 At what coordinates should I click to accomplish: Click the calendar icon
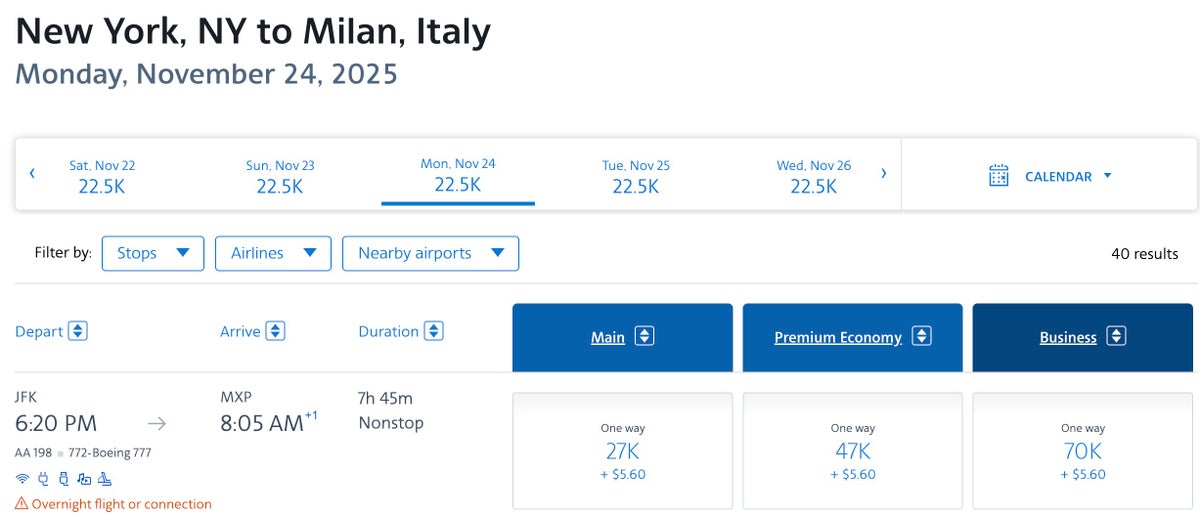[998, 176]
